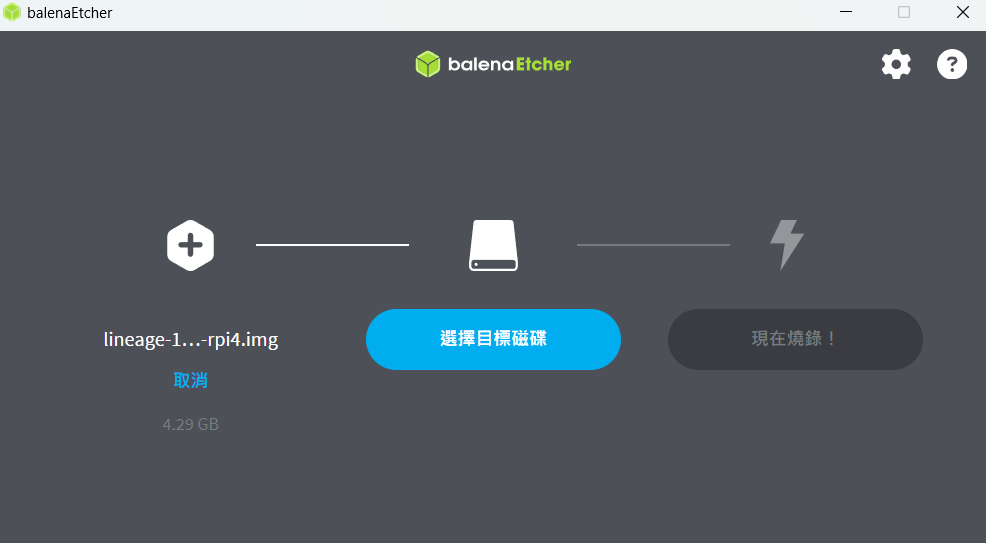
Task: Click the lineage-1...-rpi4.img file name
Action: click(191, 339)
